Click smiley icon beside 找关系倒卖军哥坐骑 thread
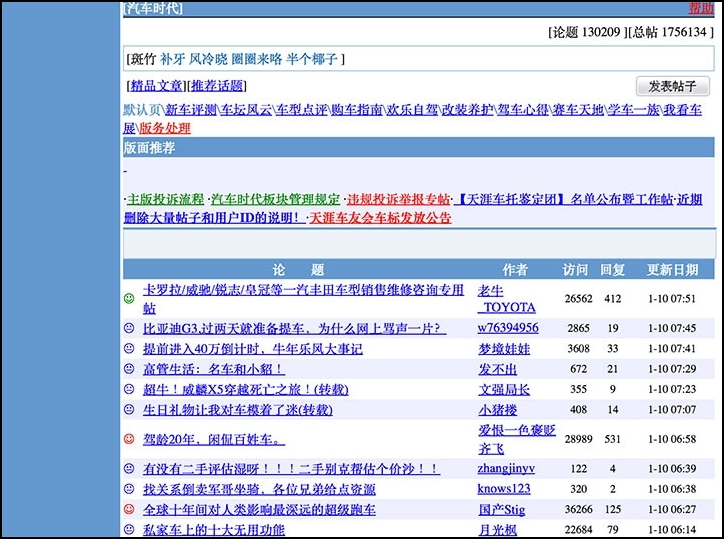This screenshot has height=539, width=724. click(129, 489)
